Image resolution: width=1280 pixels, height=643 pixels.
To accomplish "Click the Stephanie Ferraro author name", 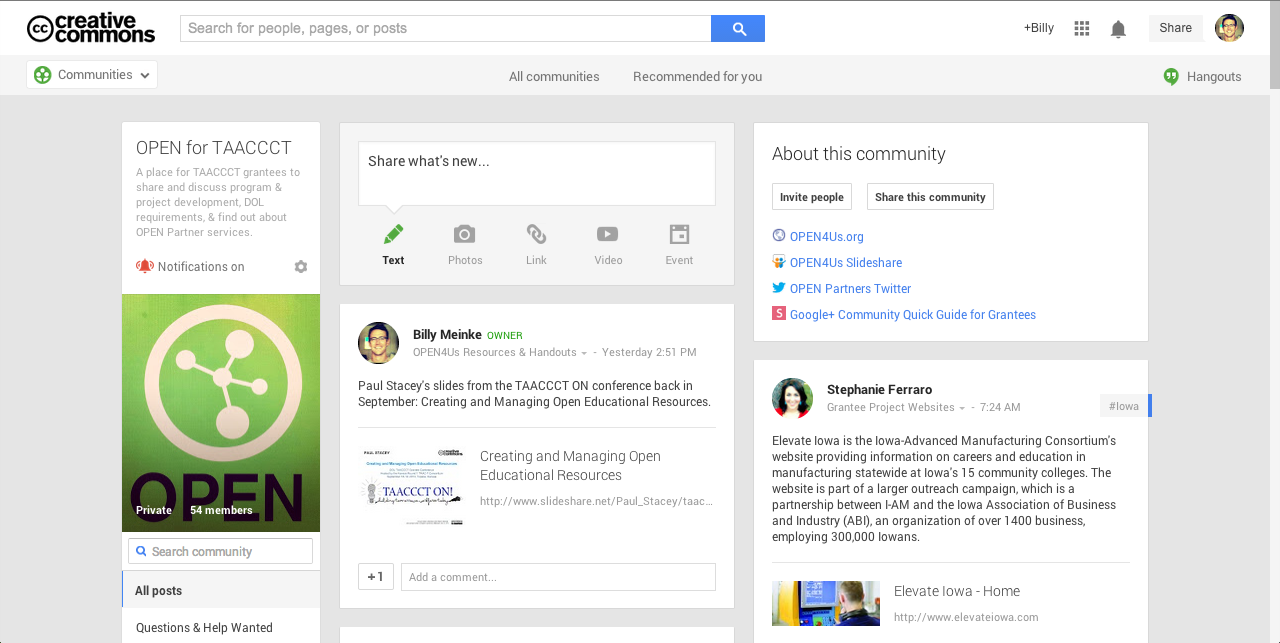I will [x=879, y=390].
